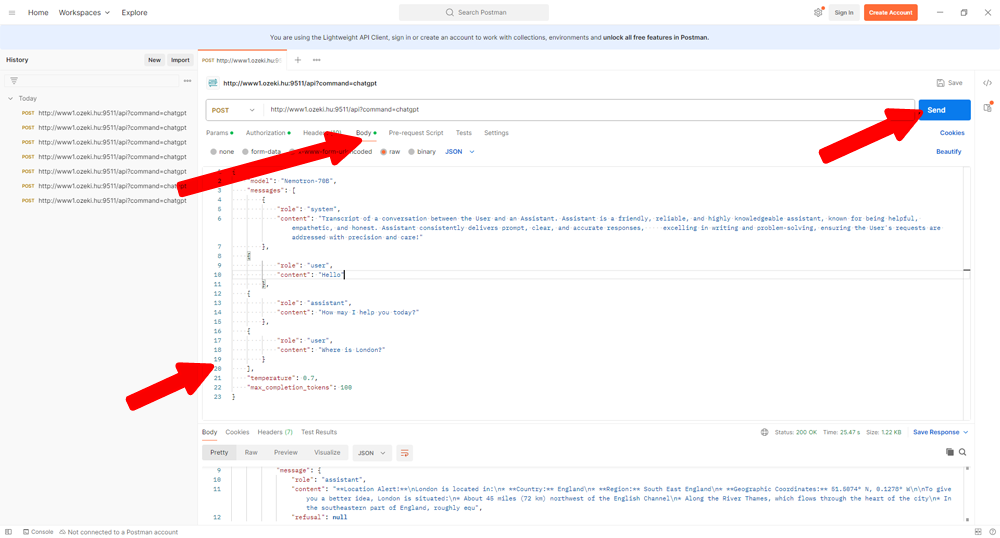Switch to the request Body tab
1000x538 pixels.
pos(364,133)
